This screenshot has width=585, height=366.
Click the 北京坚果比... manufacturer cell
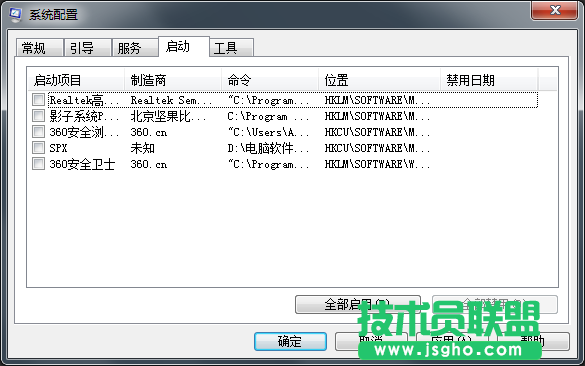(x=168, y=116)
